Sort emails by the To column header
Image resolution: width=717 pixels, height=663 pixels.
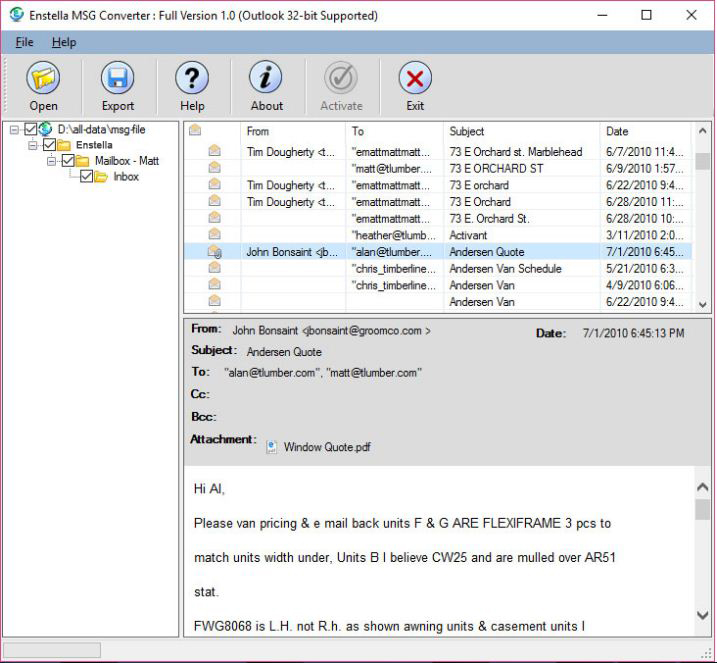coord(394,131)
